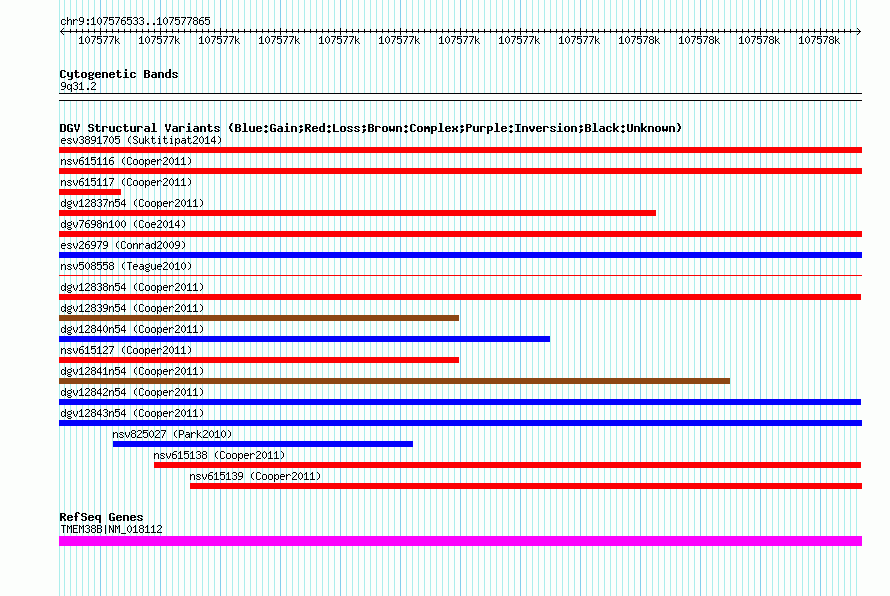Screen dimensions: 890x596
Task: Select the RefSeq Genes track title
Action: coord(101,517)
